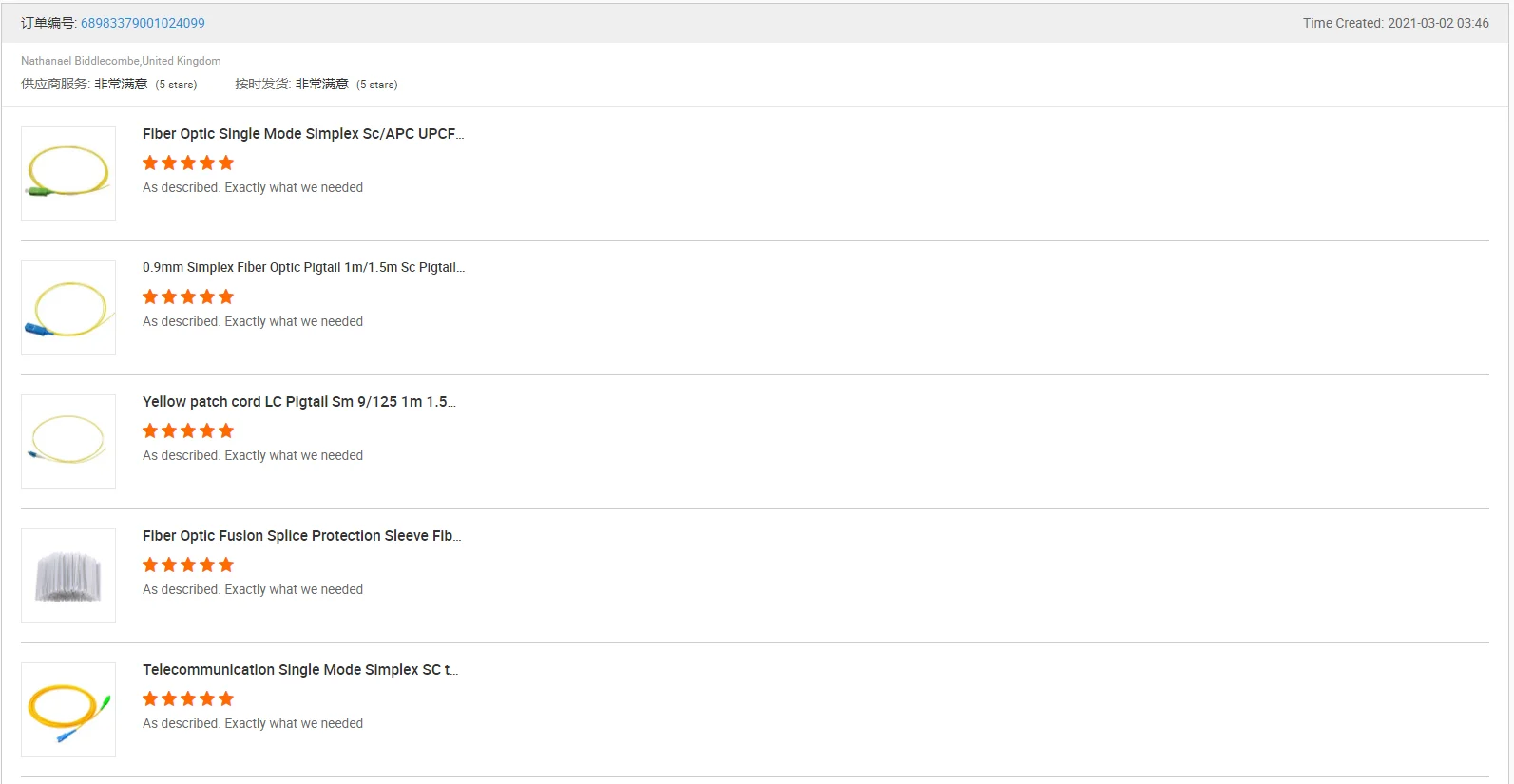Open Yellow patch cord LC Pigtail product
The width and height of the screenshot is (1514, 784).
click(x=298, y=402)
